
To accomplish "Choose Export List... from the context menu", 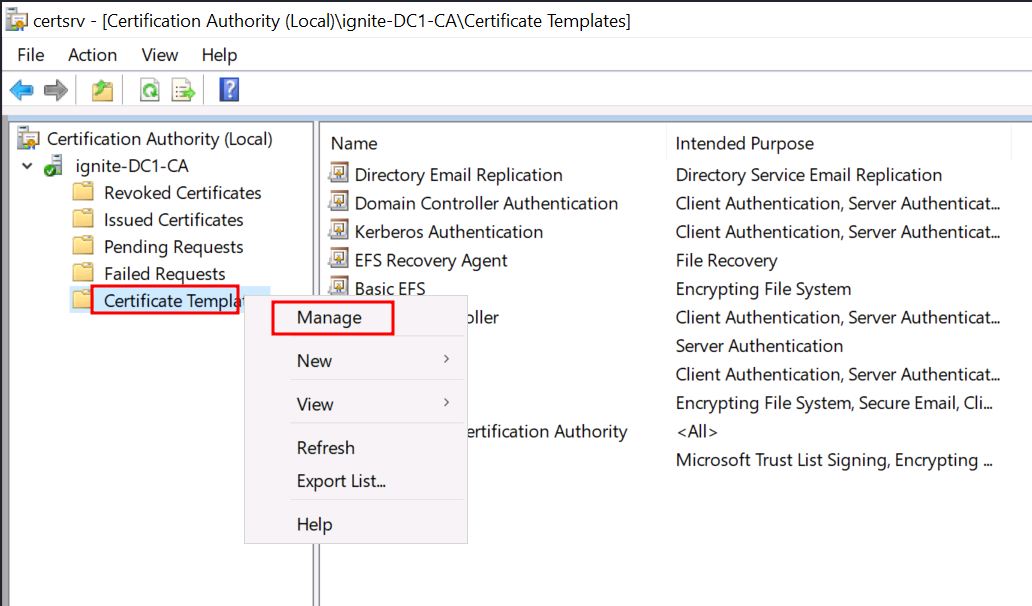I will coord(341,481).
